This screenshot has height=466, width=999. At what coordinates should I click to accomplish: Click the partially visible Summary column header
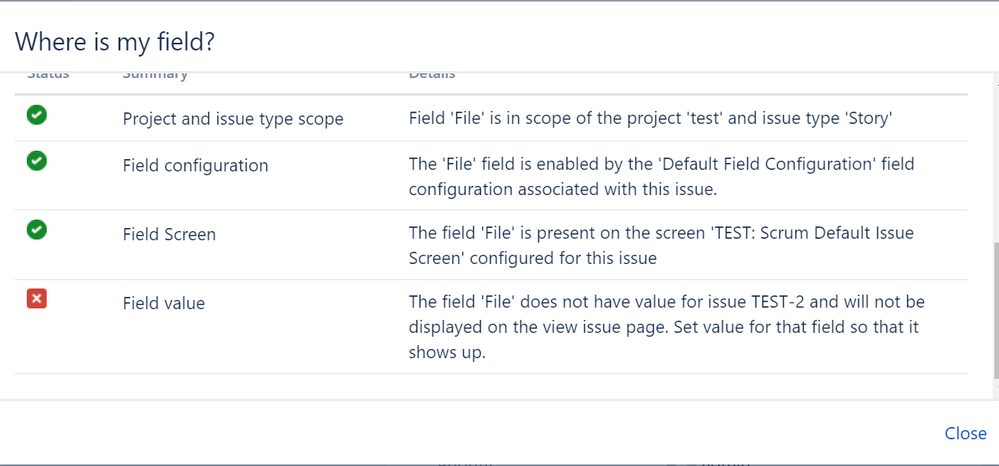click(155, 75)
